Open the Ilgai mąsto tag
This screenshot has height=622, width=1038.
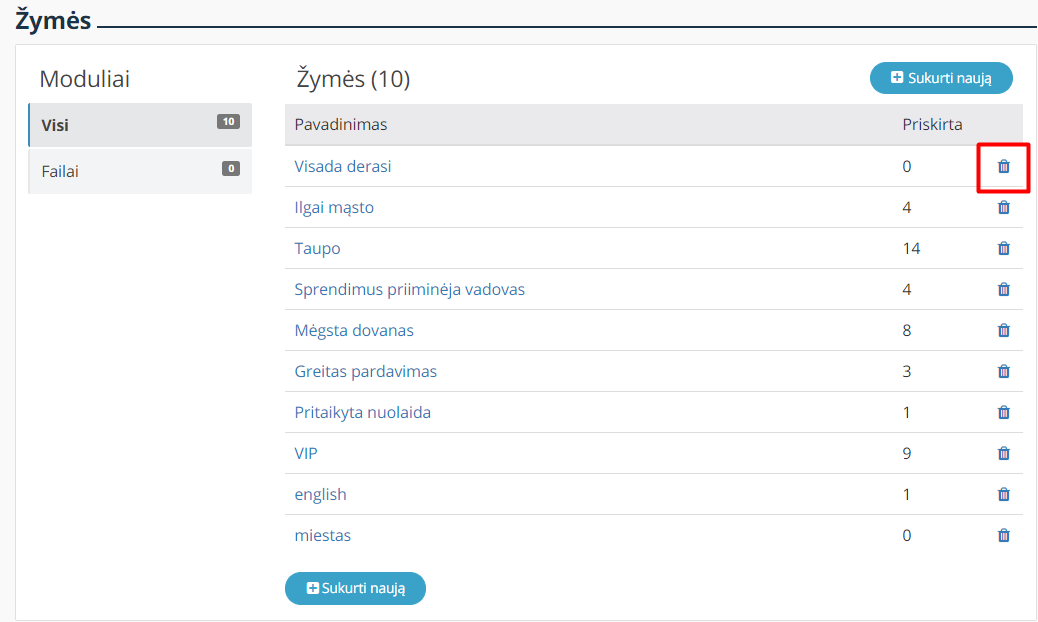pos(334,207)
